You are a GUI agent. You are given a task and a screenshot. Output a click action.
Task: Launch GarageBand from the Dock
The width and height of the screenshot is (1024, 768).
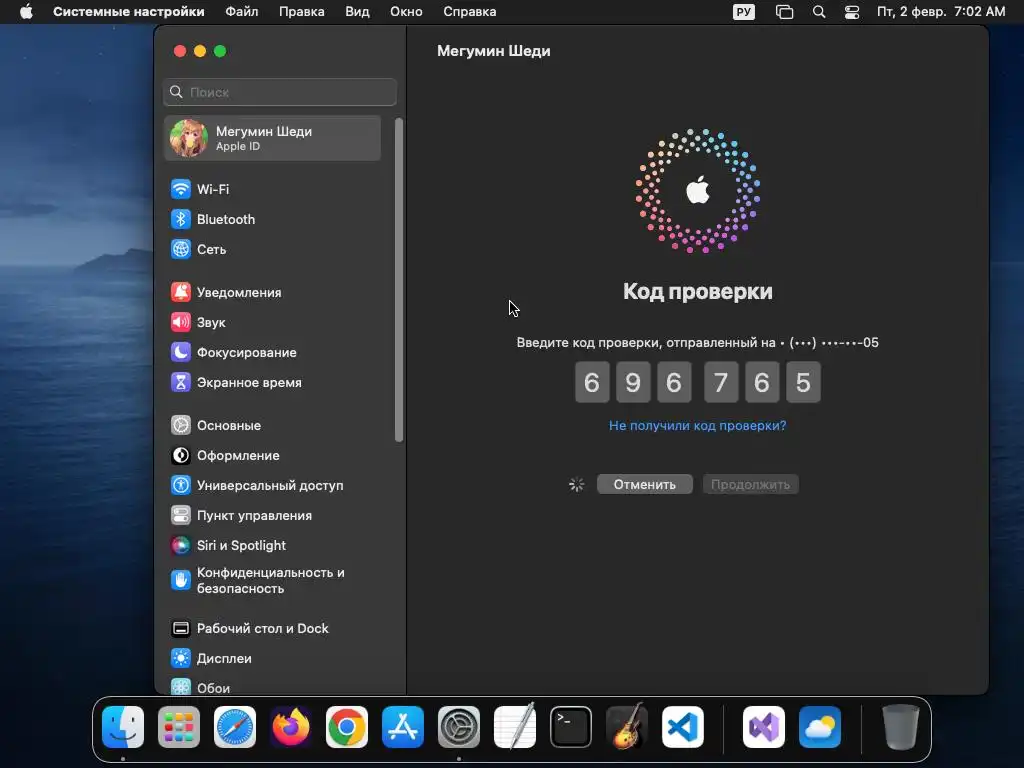(627, 727)
